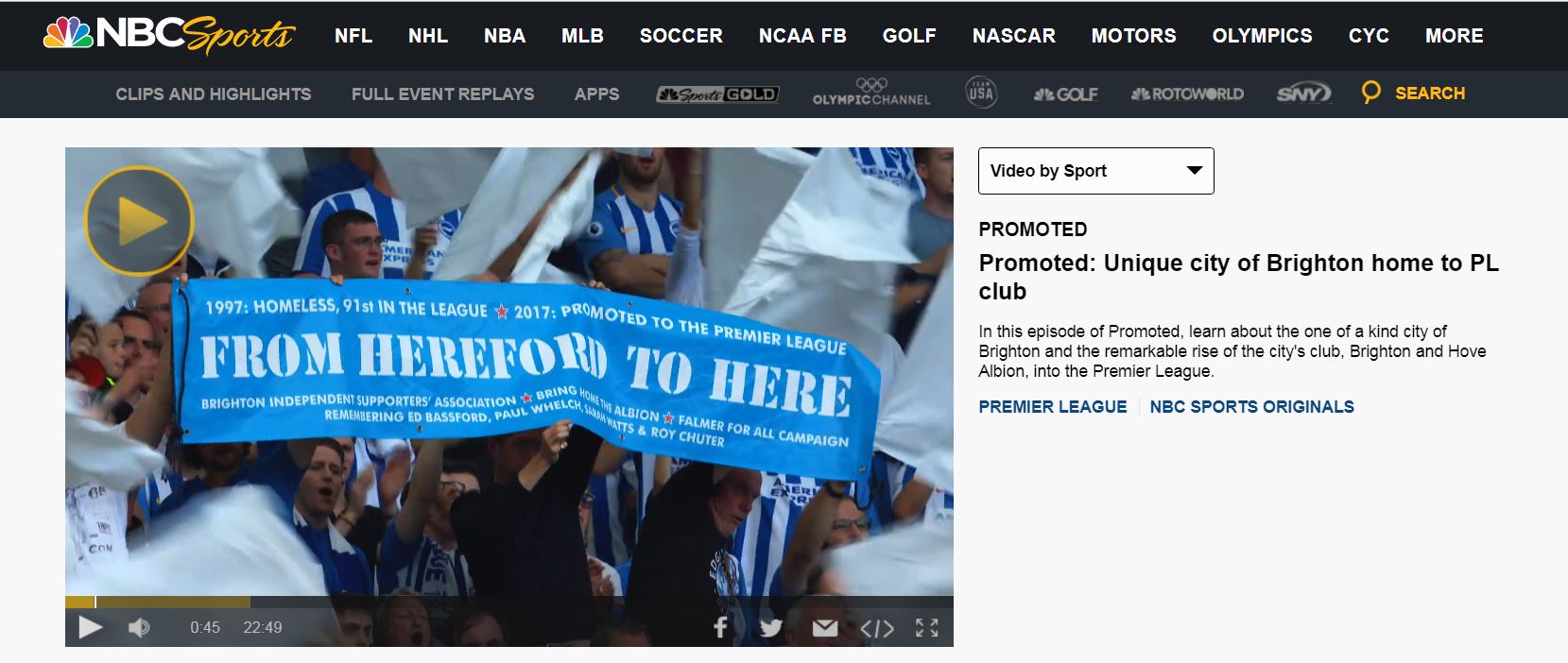The width and height of the screenshot is (1568, 663).
Task: Share video on Twitter
Action: coord(770,627)
